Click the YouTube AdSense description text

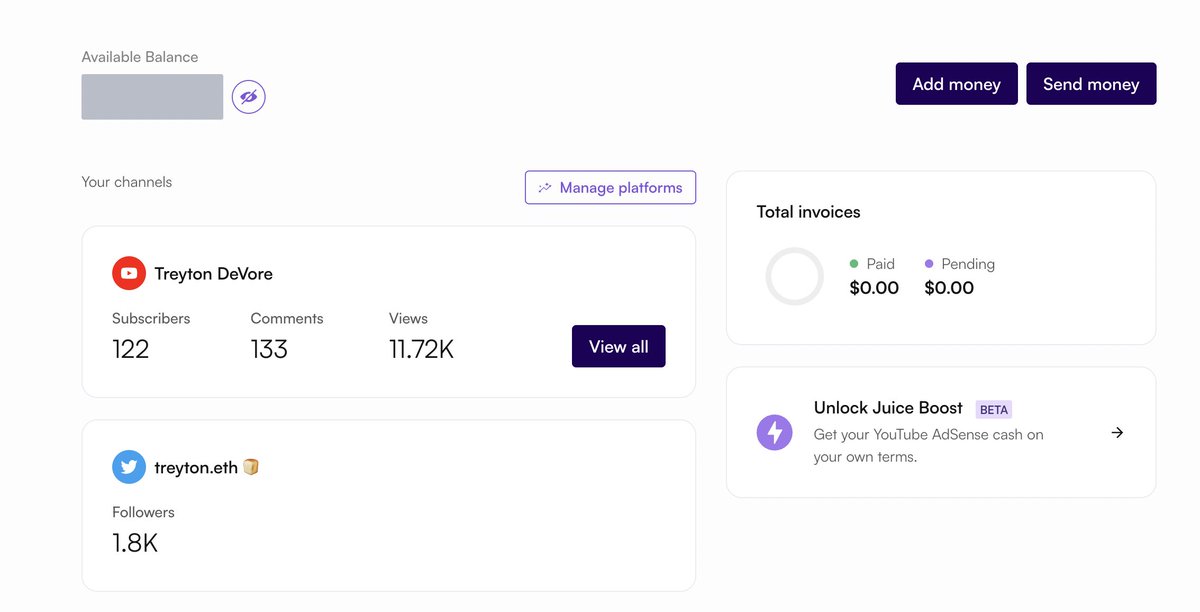pyautogui.click(x=929, y=446)
